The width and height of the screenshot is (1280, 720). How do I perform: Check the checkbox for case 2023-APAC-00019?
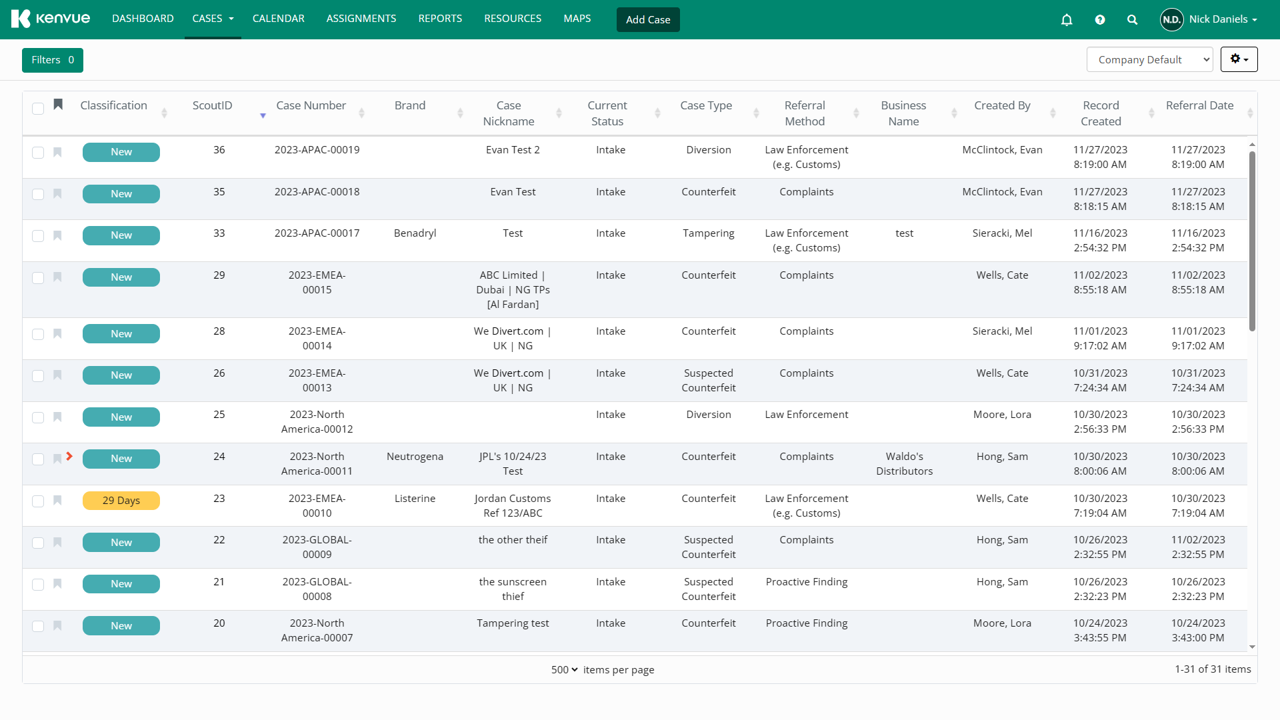[x=38, y=150]
